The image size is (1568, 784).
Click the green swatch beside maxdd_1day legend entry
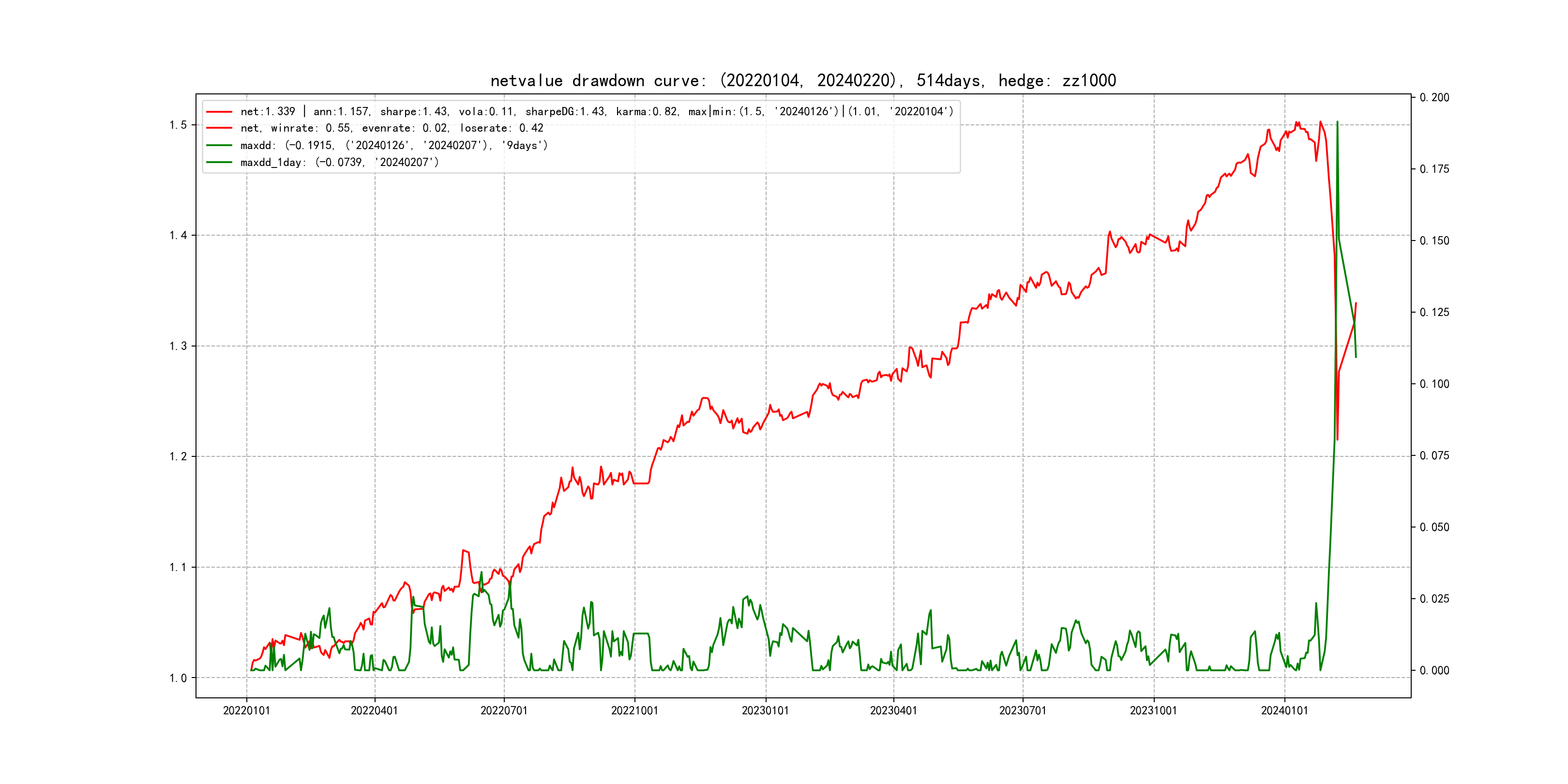(219, 163)
